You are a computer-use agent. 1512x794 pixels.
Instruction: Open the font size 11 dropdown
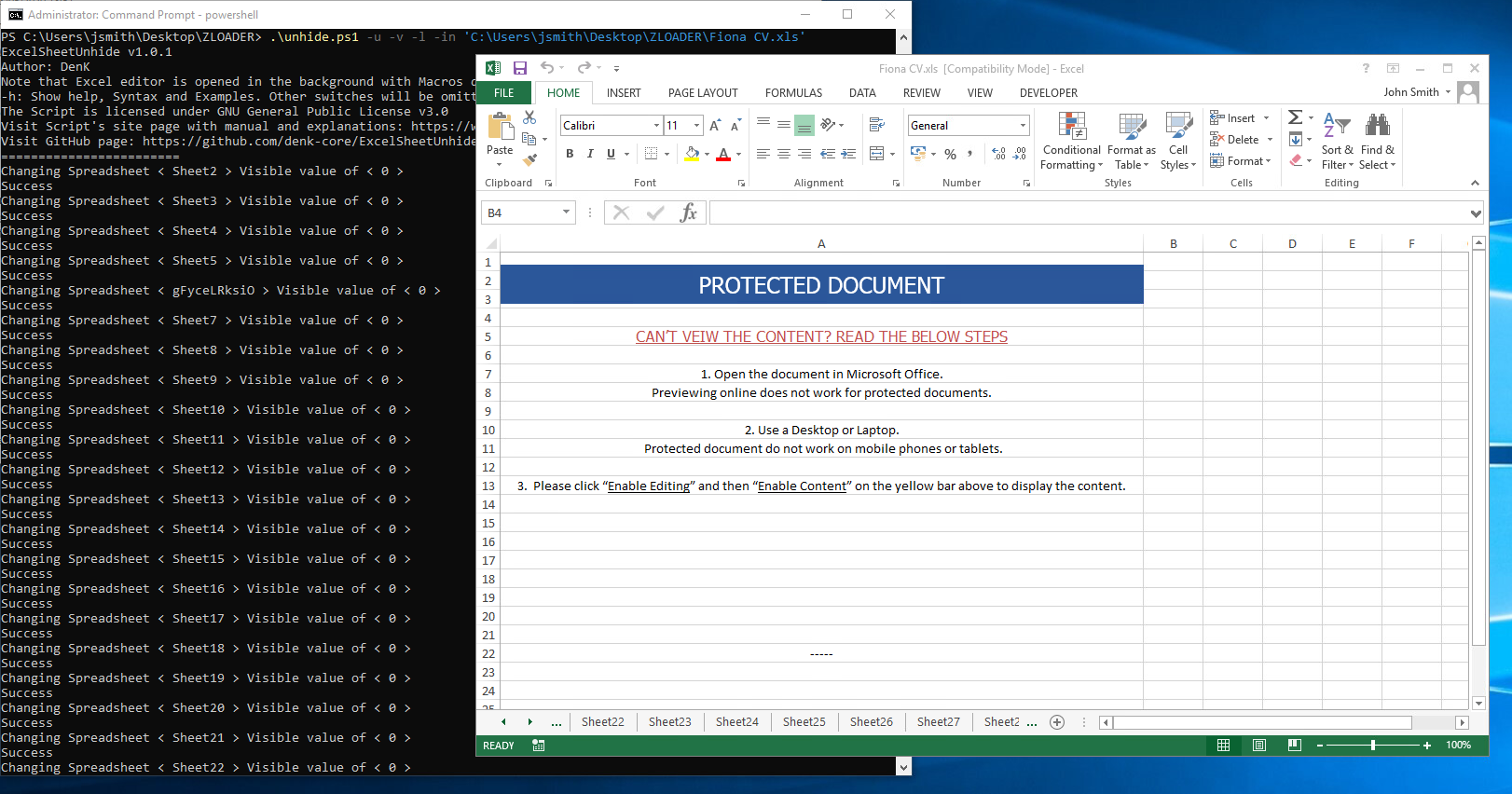pos(696,125)
